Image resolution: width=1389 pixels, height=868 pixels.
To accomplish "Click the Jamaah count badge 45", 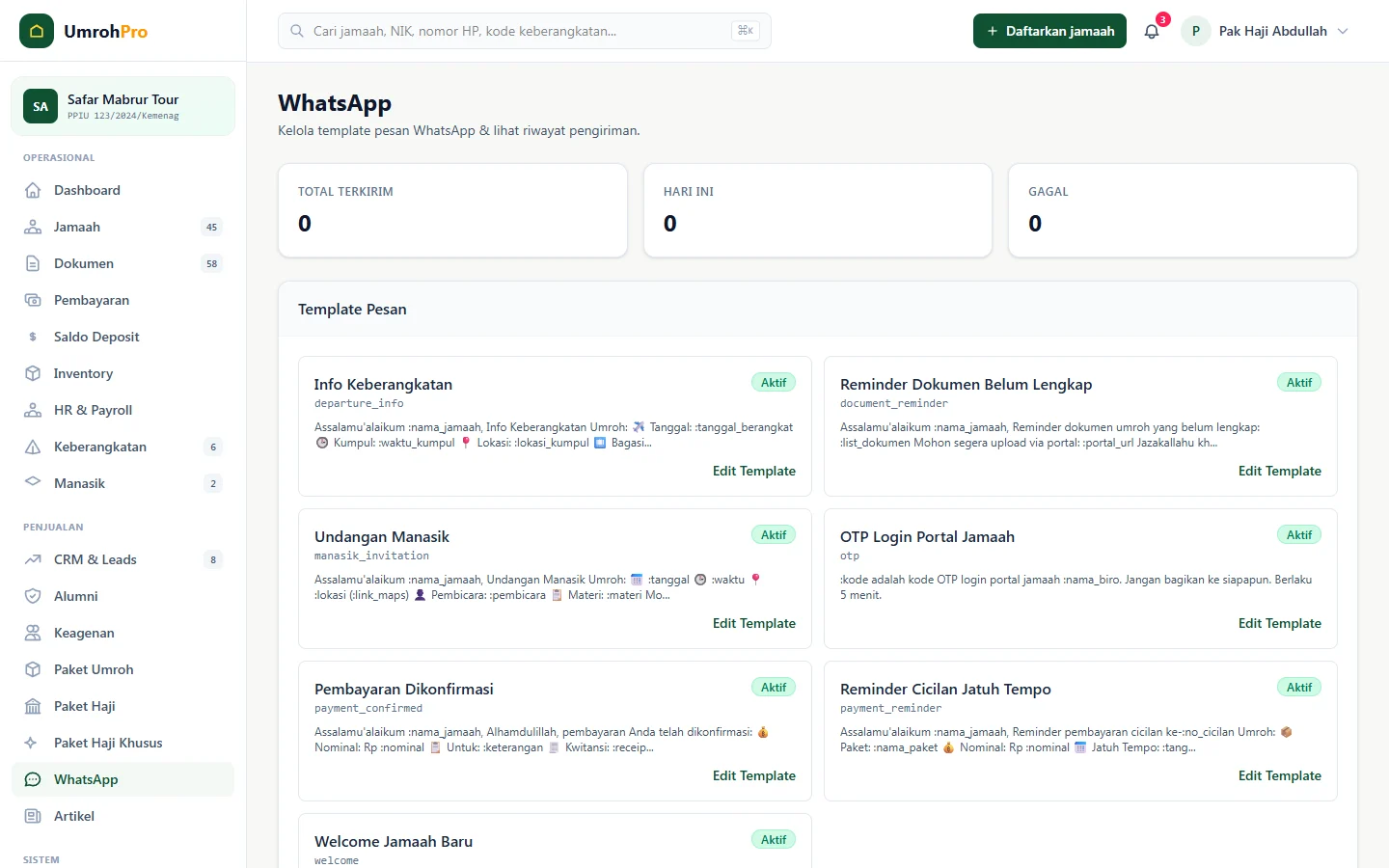I will (x=211, y=227).
